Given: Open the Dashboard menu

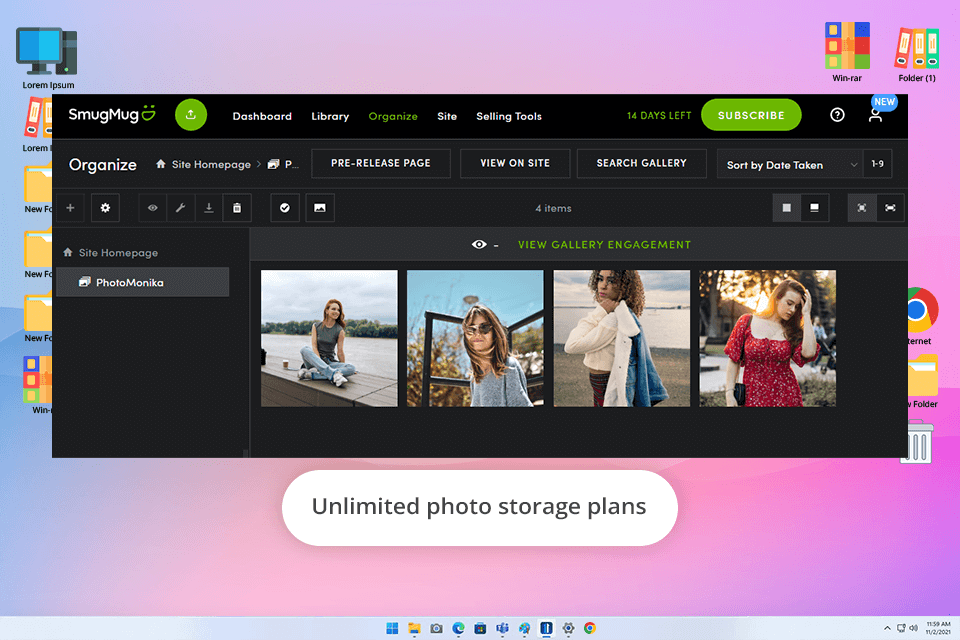Looking at the screenshot, I should (x=262, y=116).
